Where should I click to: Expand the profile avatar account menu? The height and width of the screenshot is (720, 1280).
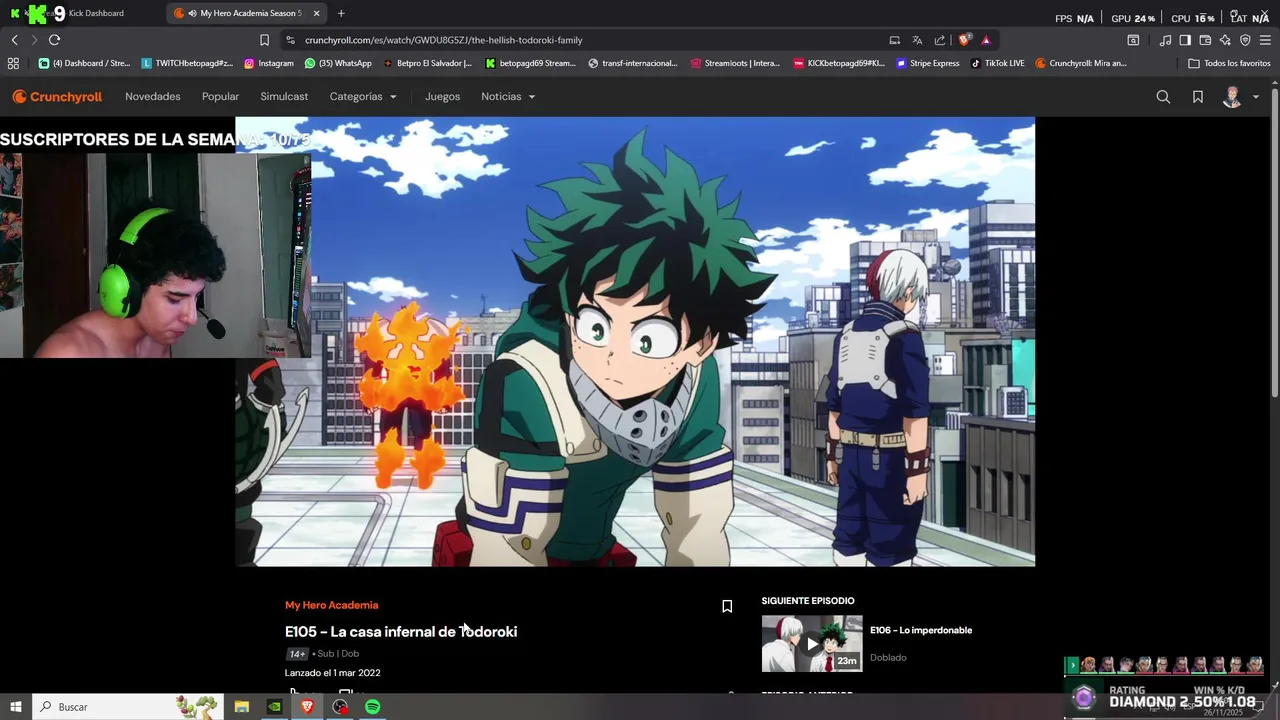pos(1240,97)
